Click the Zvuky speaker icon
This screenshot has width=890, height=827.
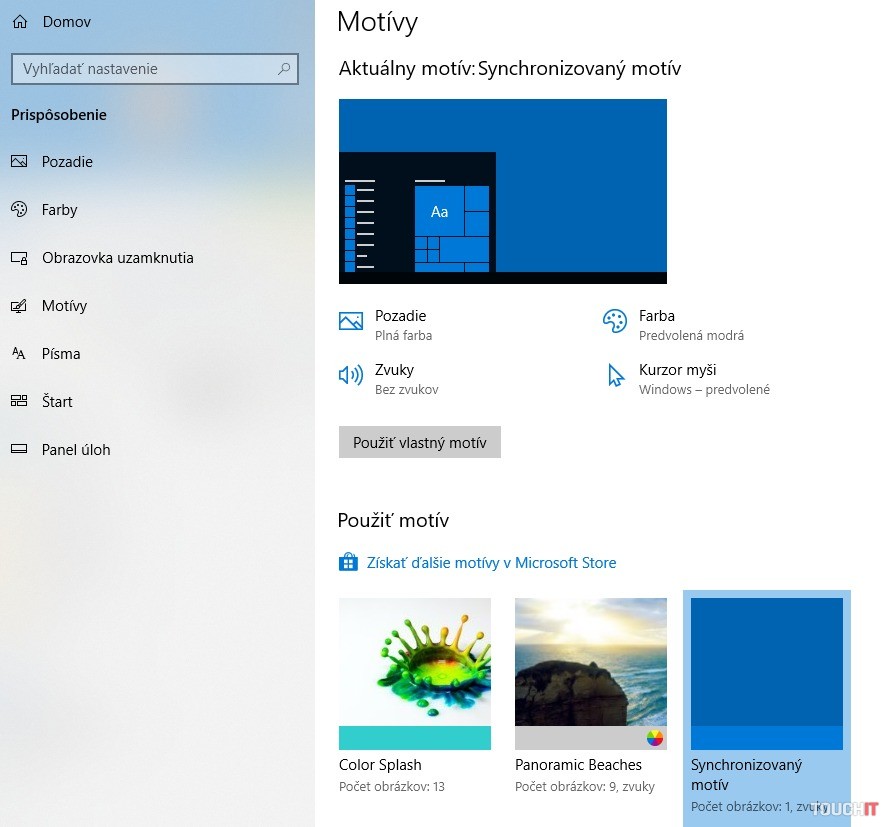(x=350, y=376)
